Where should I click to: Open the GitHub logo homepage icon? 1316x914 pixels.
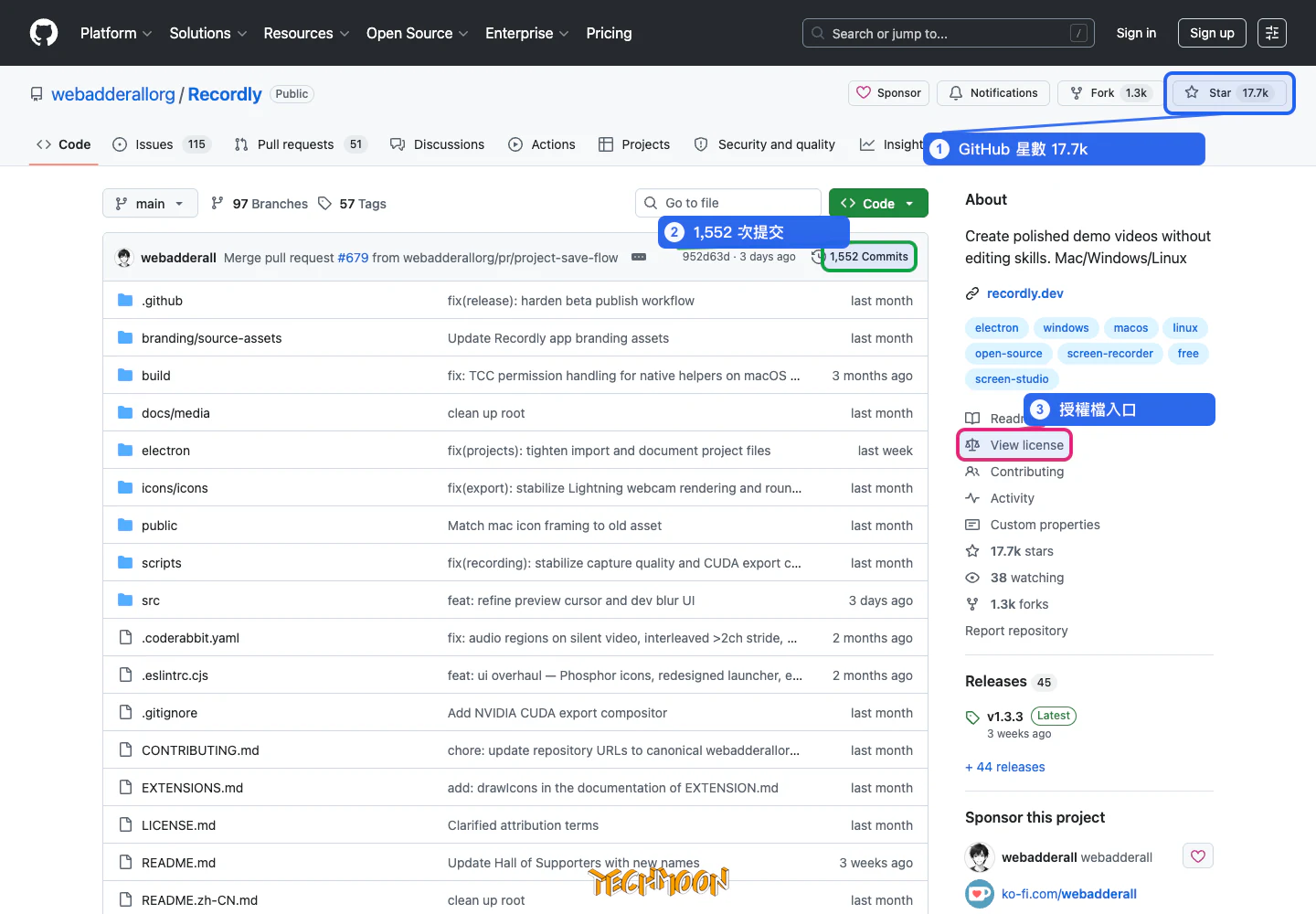coord(44,33)
